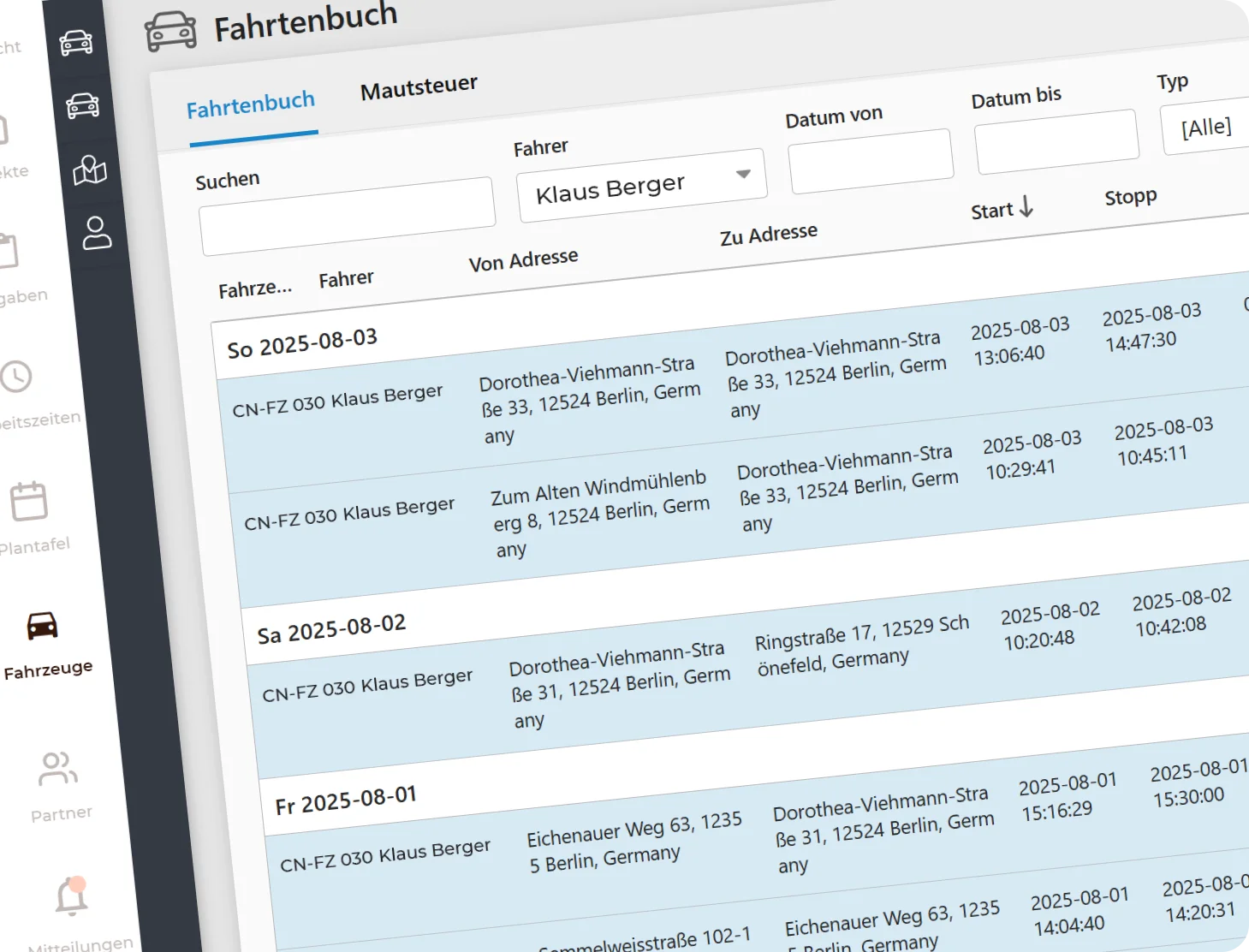Open Fahrzeuge in the left navigation

click(45, 646)
